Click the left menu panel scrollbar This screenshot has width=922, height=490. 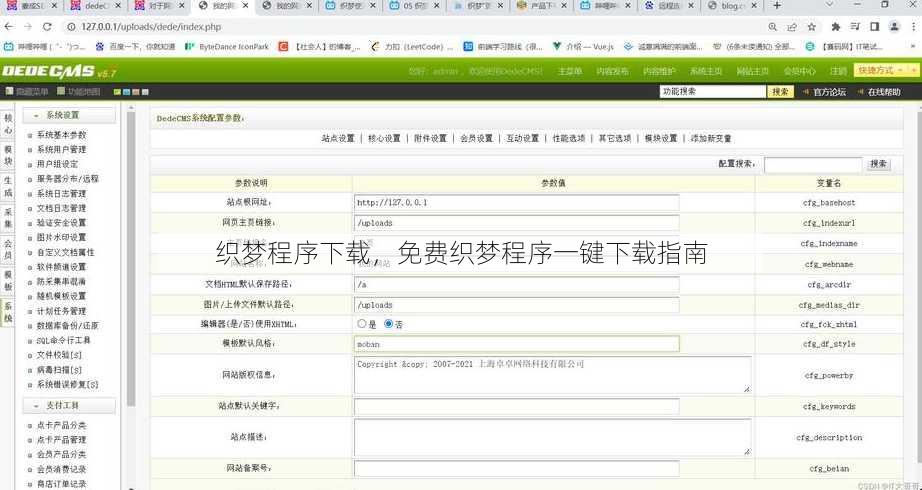[x=131, y=259]
